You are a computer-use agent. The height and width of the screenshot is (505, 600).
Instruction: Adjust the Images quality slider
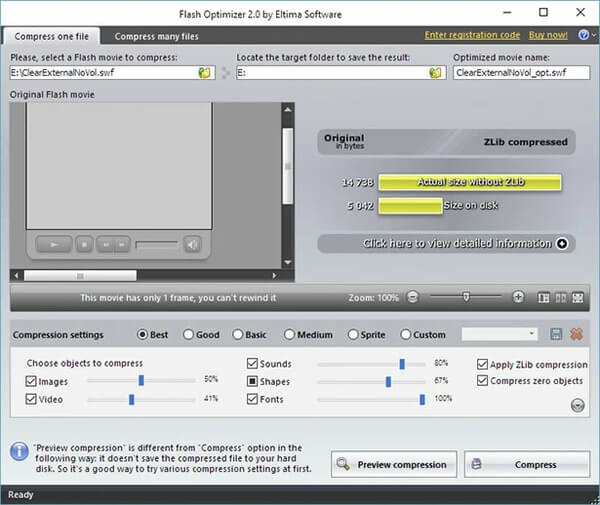[141, 380]
